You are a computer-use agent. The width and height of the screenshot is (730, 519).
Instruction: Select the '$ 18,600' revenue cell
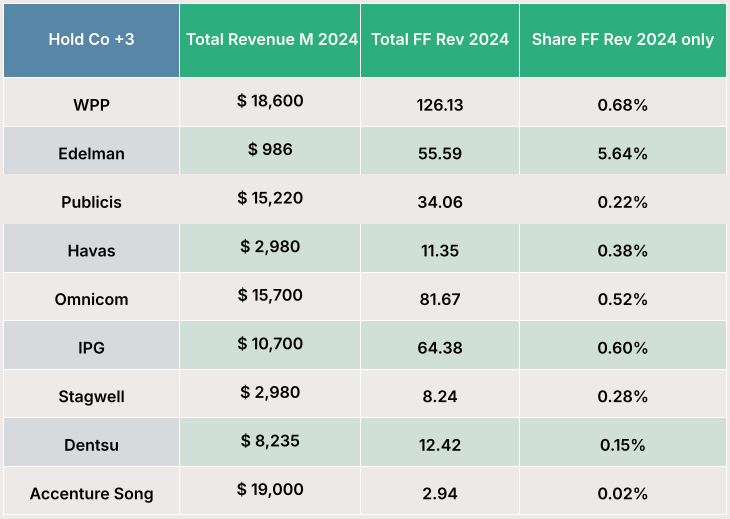pos(270,102)
